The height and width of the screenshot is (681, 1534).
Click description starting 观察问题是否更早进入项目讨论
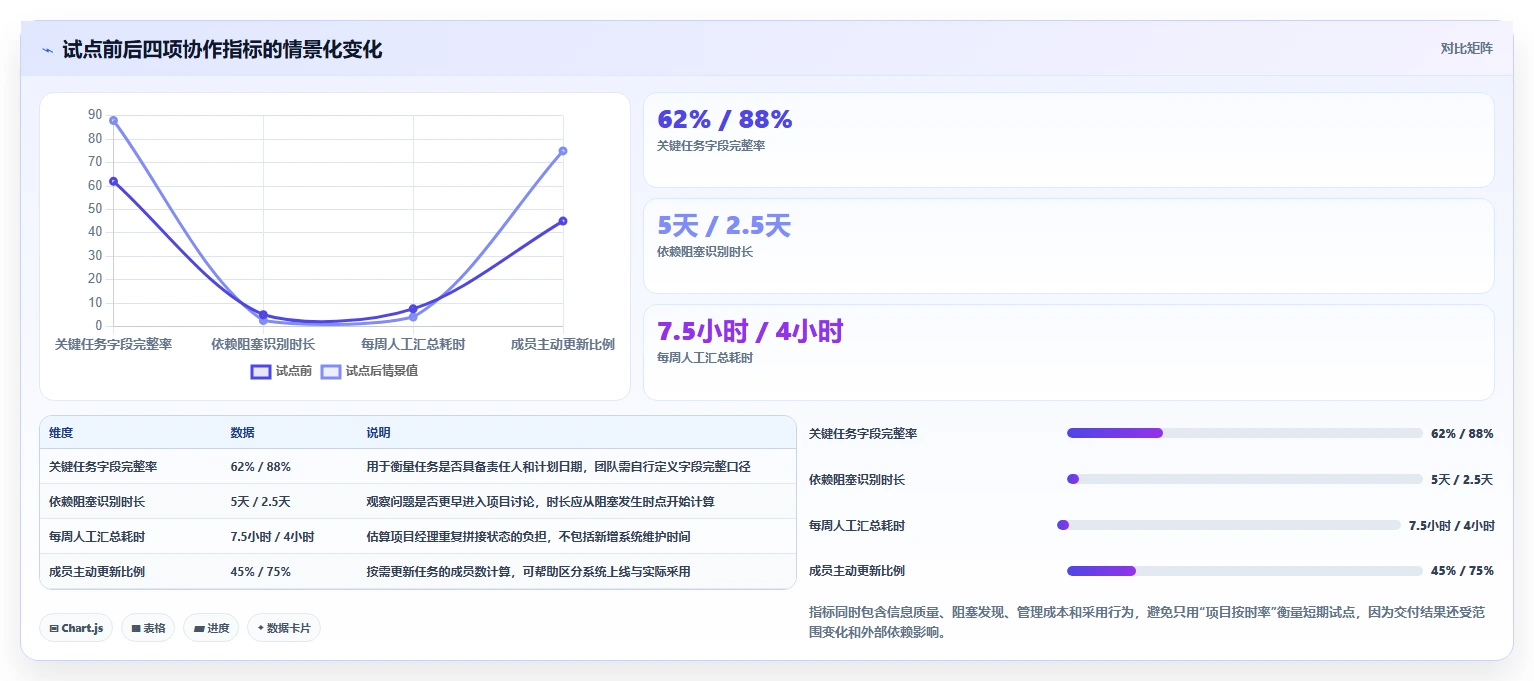(540, 502)
